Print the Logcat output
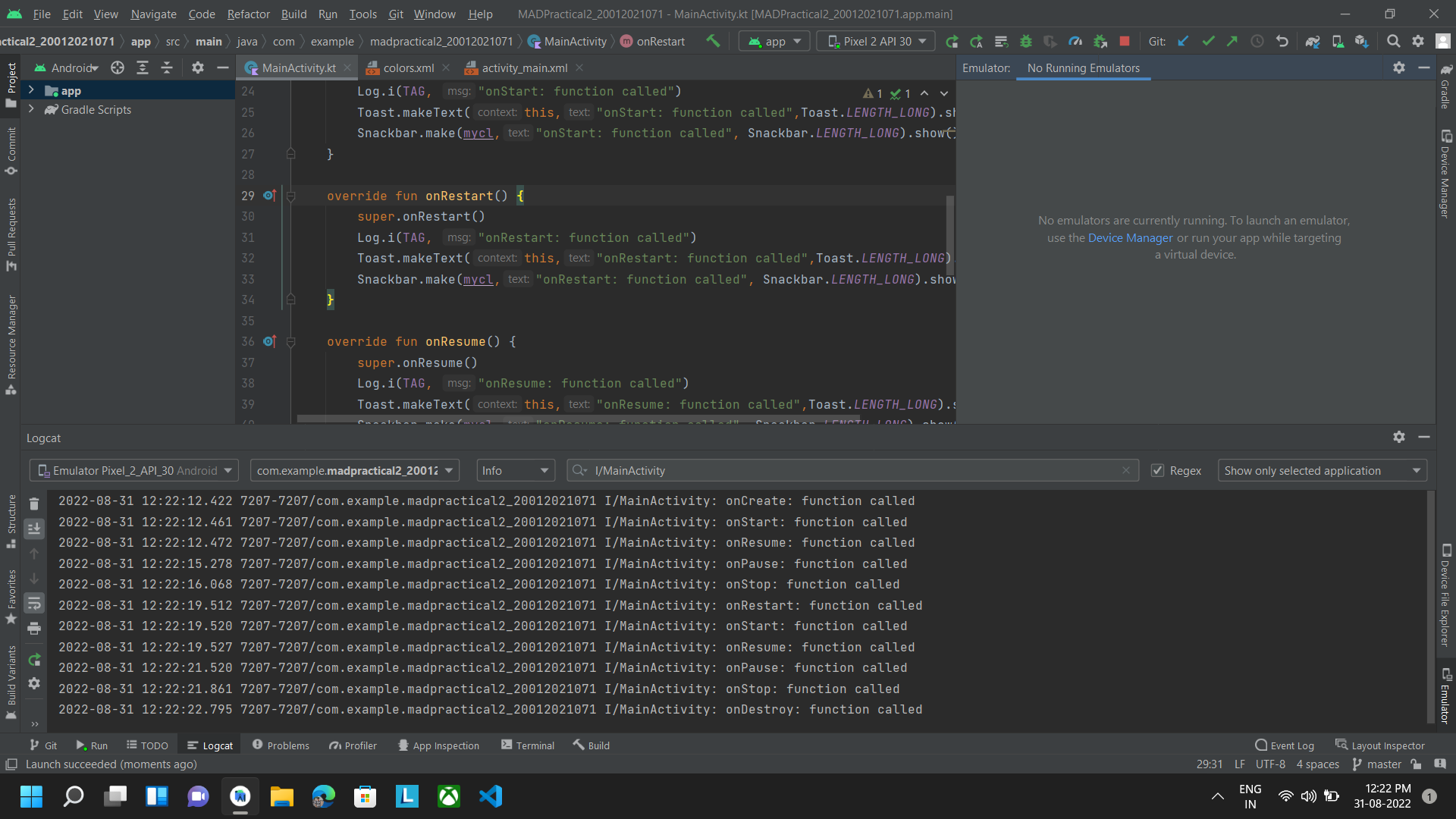Viewport: 1456px width, 819px height. pyautogui.click(x=34, y=629)
